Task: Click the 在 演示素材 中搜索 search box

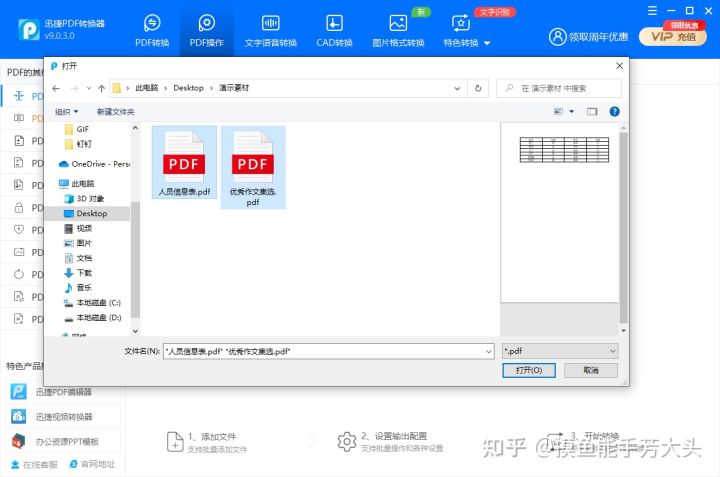Action: tap(559, 88)
